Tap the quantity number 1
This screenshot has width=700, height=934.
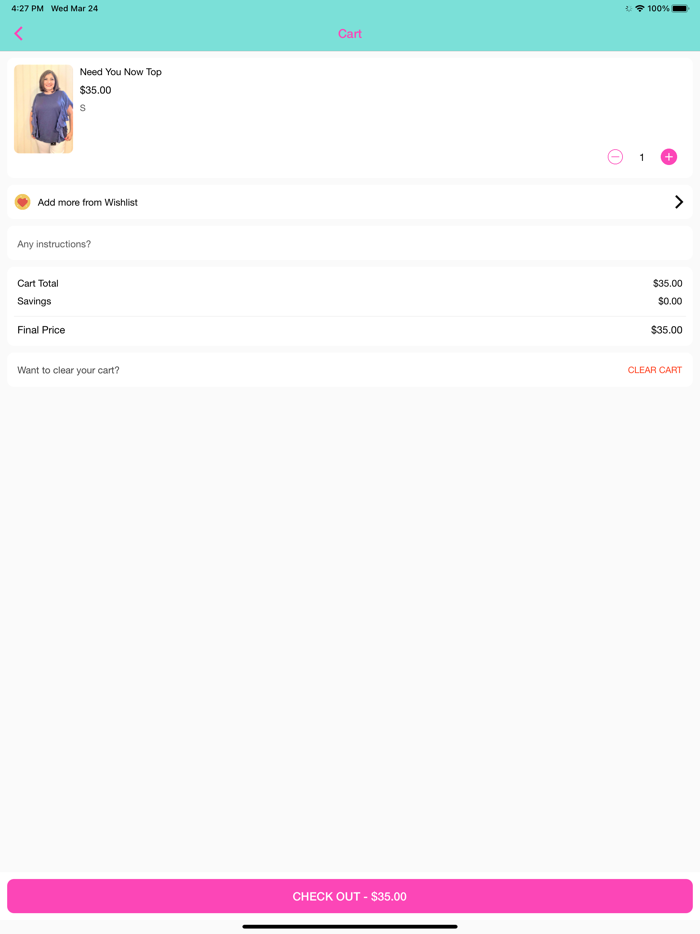point(642,157)
